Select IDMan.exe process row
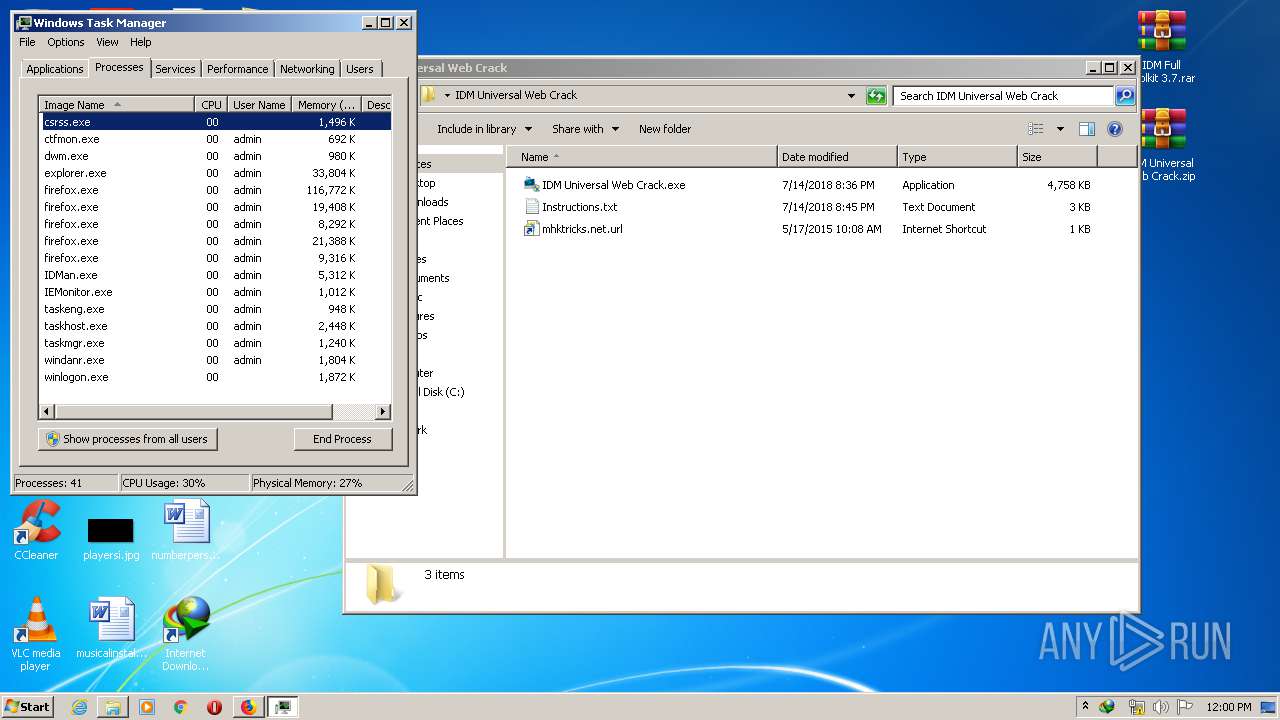Viewport: 1280px width, 720px height. click(x=215, y=275)
